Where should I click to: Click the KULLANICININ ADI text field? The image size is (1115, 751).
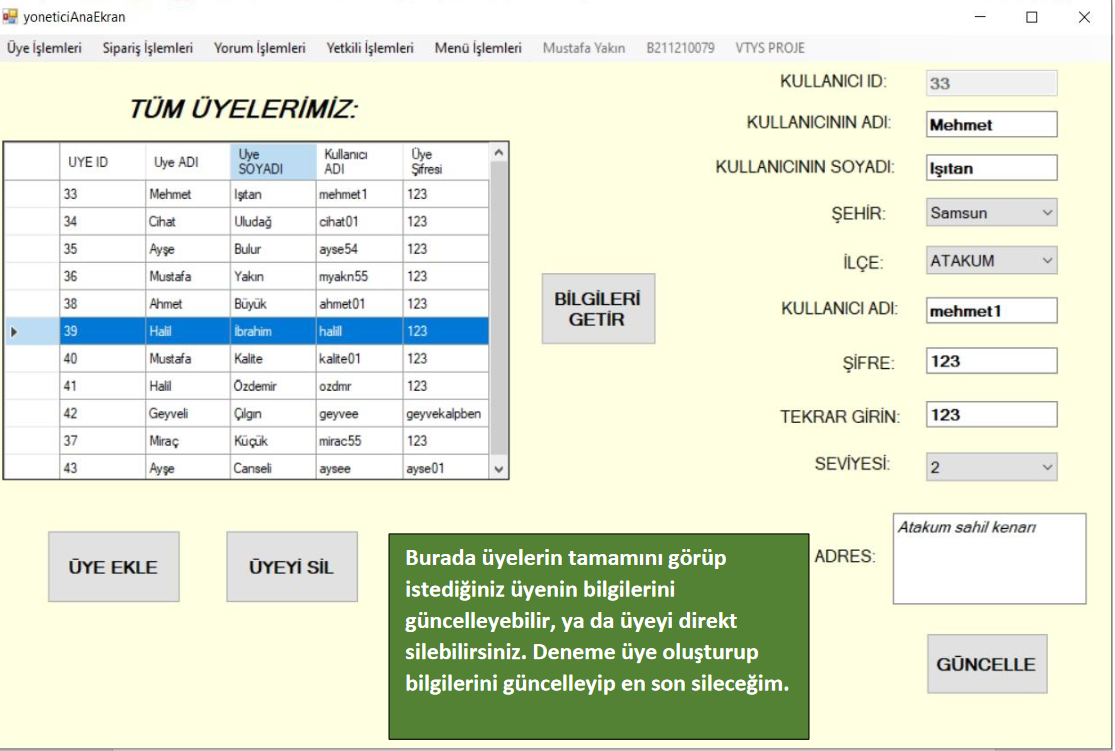click(991, 125)
